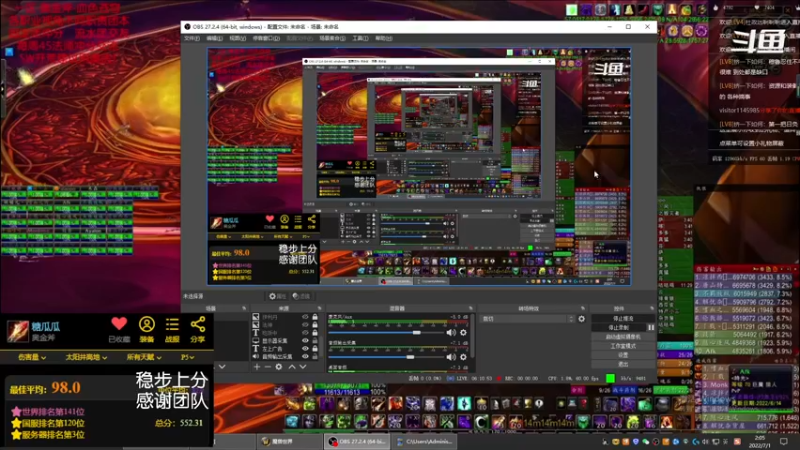Open 工具(T) menu in OBS
This screenshot has height=450, width=800.
click(x=360, y=38)
